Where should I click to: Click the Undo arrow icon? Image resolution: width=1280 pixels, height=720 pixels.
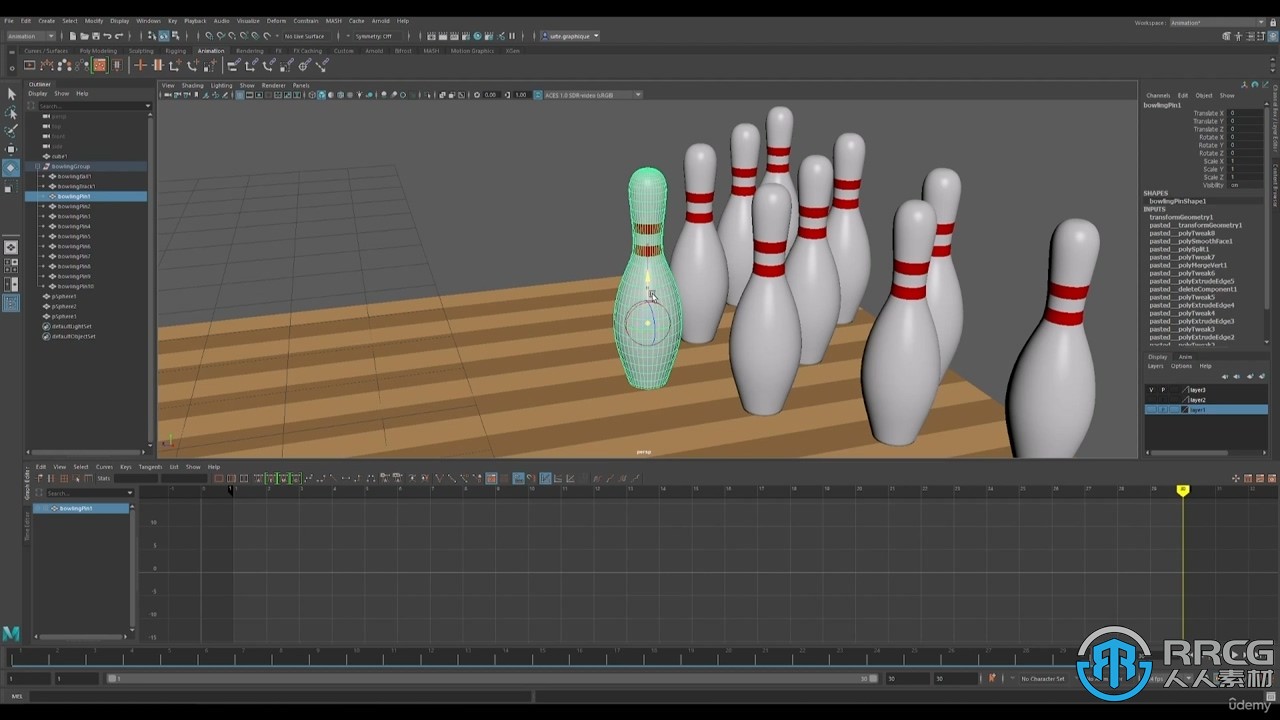coord(107,36)
